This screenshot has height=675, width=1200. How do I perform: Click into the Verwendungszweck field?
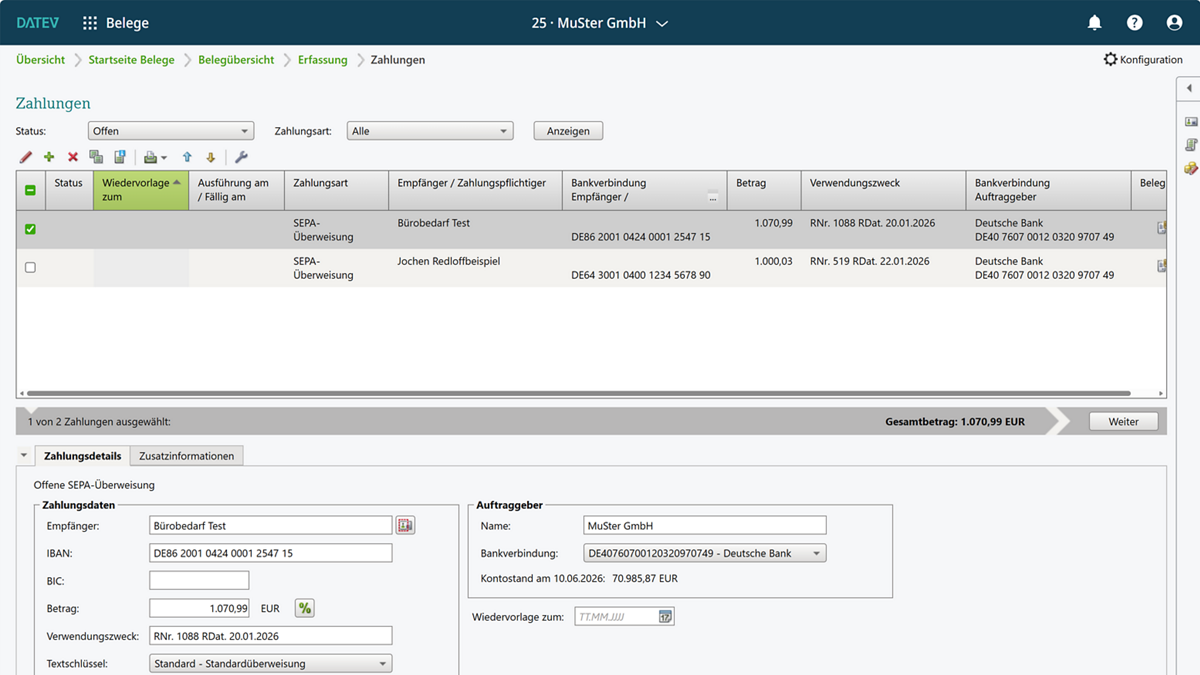click(271, 636)
